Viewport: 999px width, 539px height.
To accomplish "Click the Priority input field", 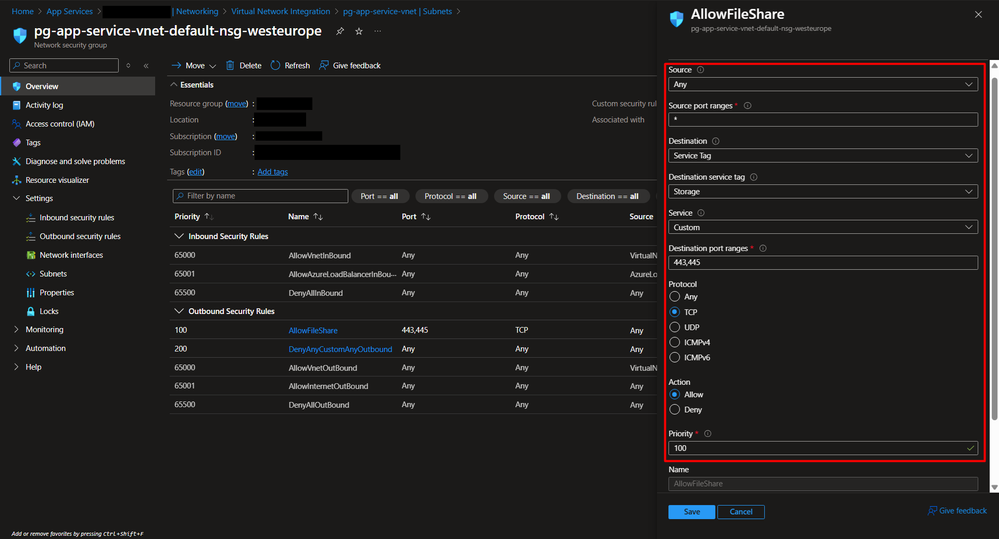I will pos(823,449).
